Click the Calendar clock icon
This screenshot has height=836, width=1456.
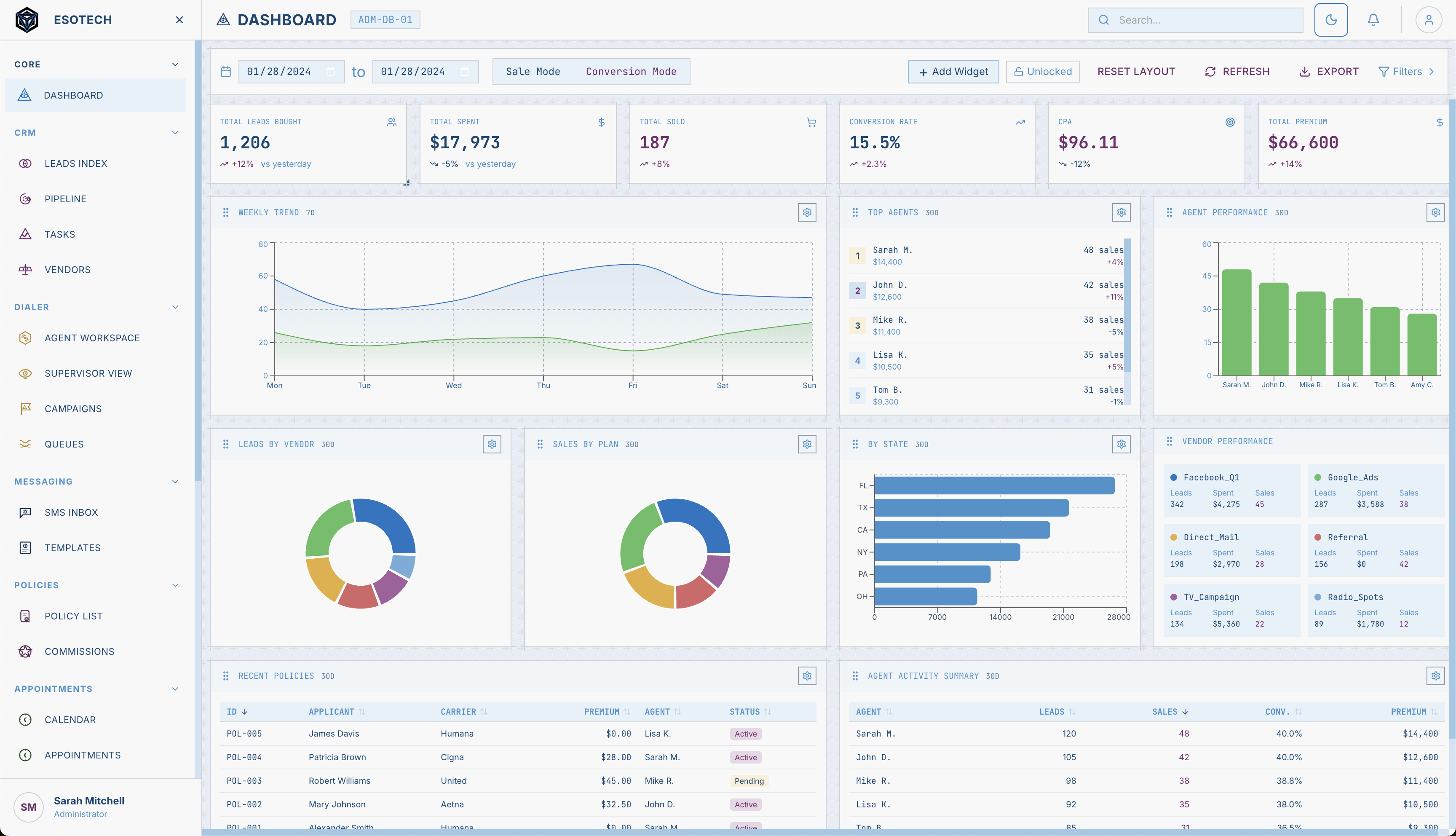click(25, 720)
